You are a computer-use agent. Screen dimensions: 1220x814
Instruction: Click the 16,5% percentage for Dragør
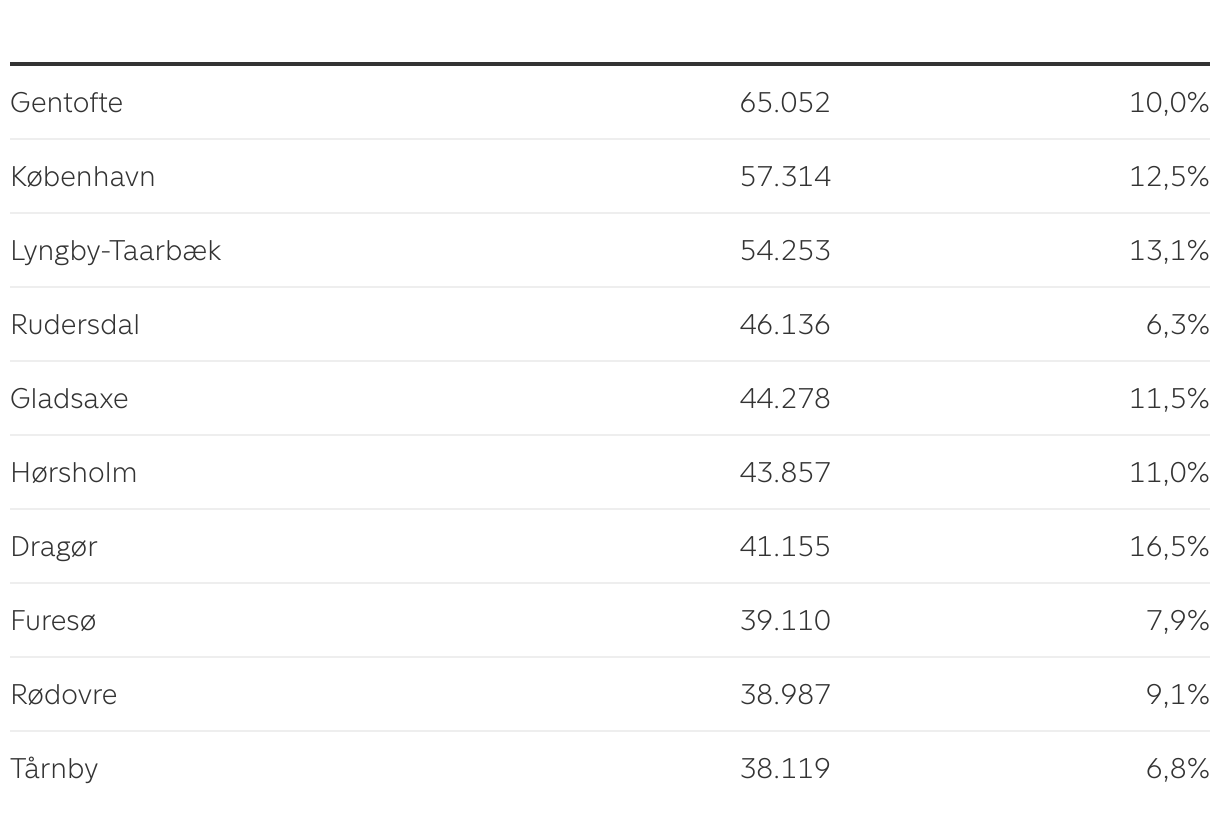pyautogui.click(x=1169, y=547)
